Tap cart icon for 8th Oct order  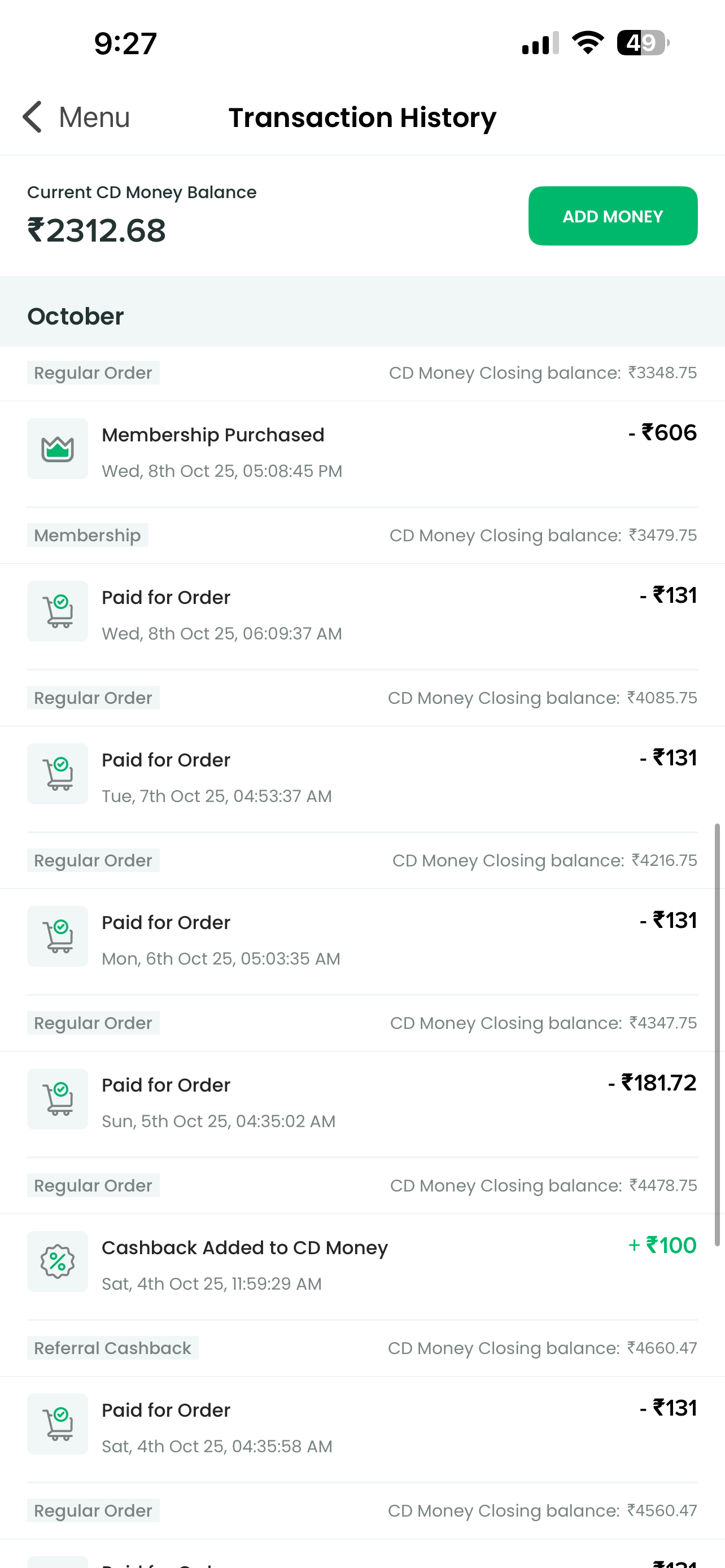point(58,612)
